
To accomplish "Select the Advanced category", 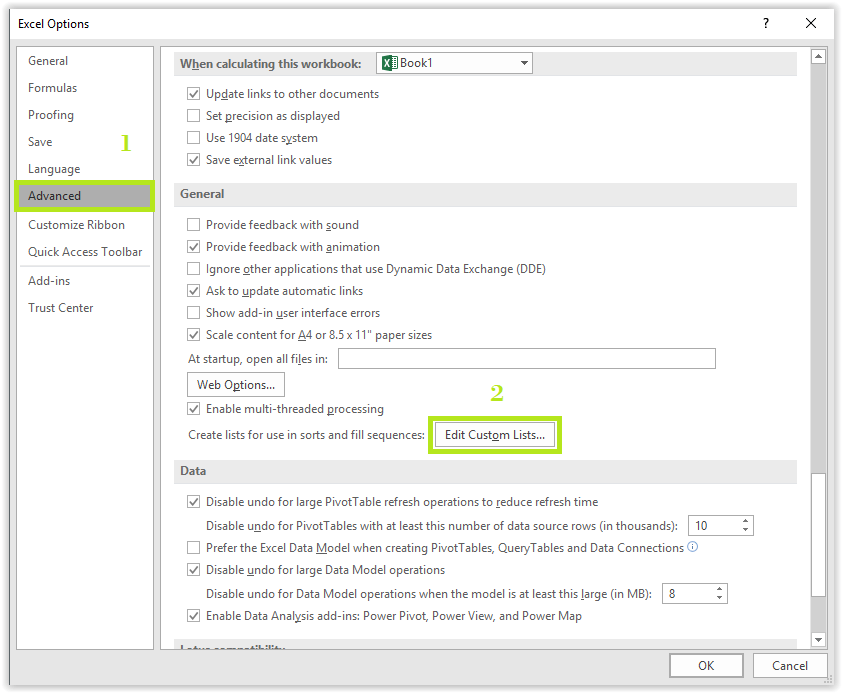I will tap(84, 196).
